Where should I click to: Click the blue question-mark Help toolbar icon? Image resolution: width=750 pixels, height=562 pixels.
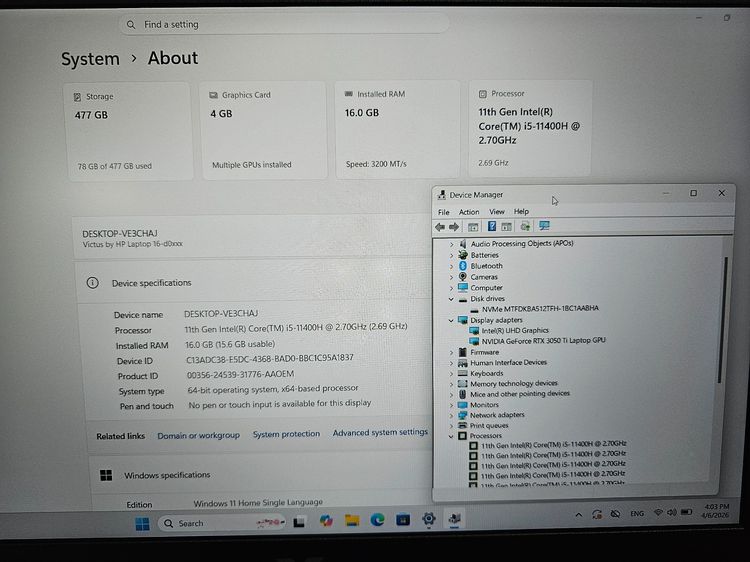[491, 226]
